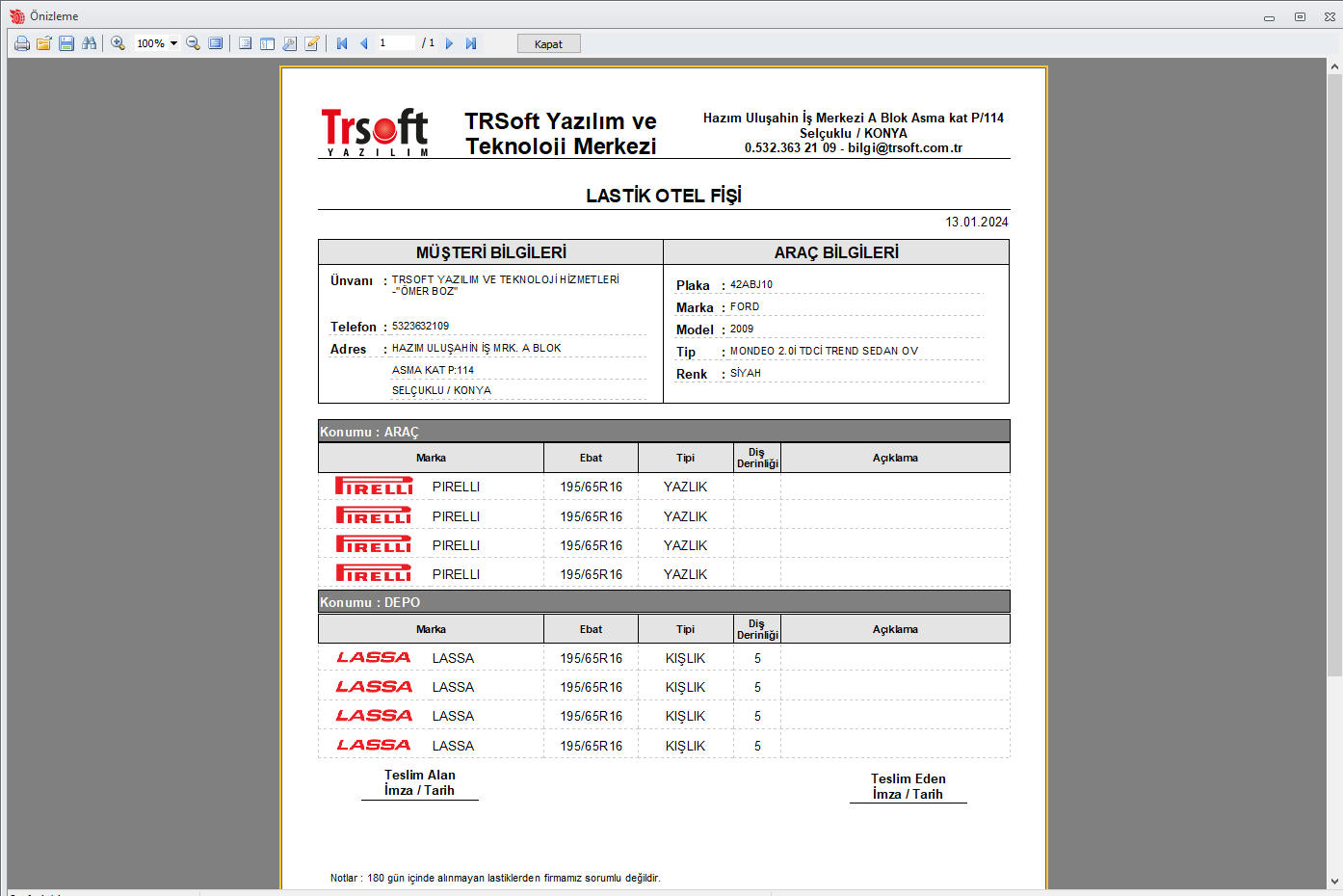Click 'Teslim Eden İmza / Tarih' signature label
Screen dimensions: 1343x896
(908, 786)
